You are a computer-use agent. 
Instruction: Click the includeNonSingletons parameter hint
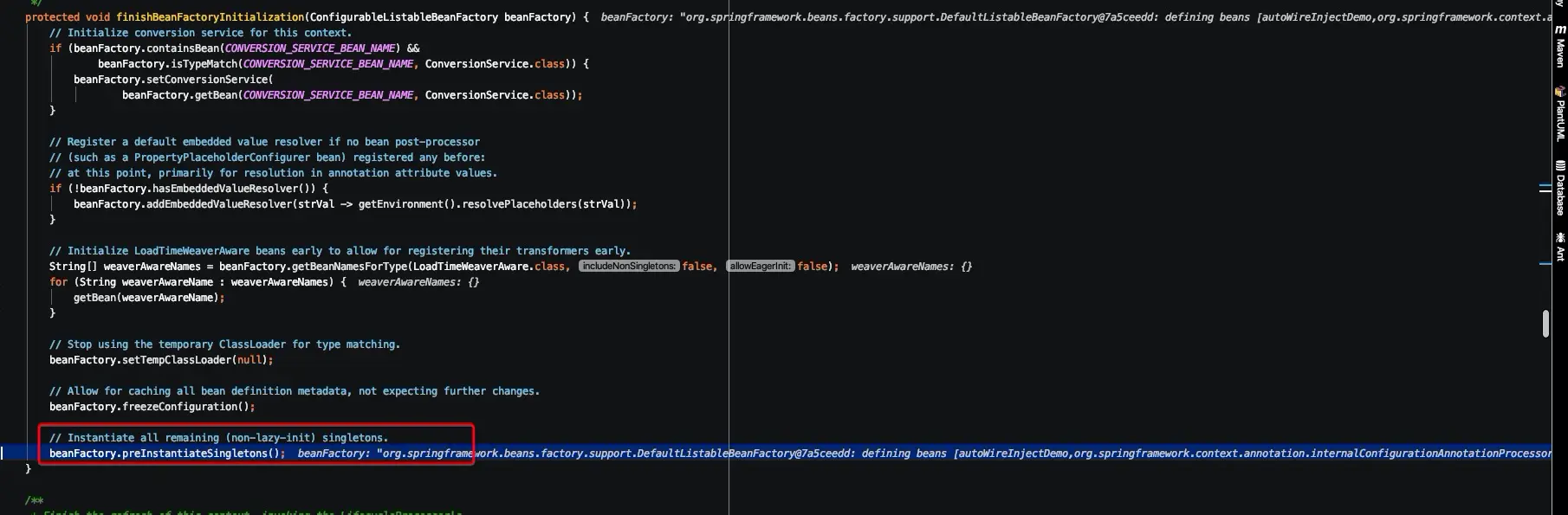[629, 266]
